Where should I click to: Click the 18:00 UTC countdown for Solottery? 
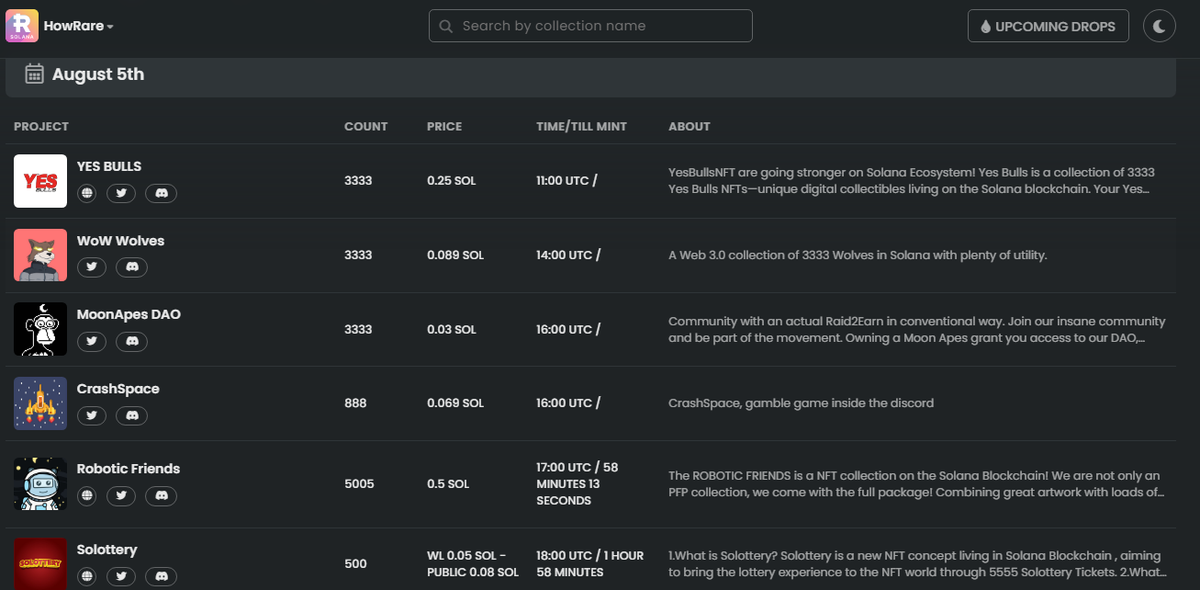point(590,564)
